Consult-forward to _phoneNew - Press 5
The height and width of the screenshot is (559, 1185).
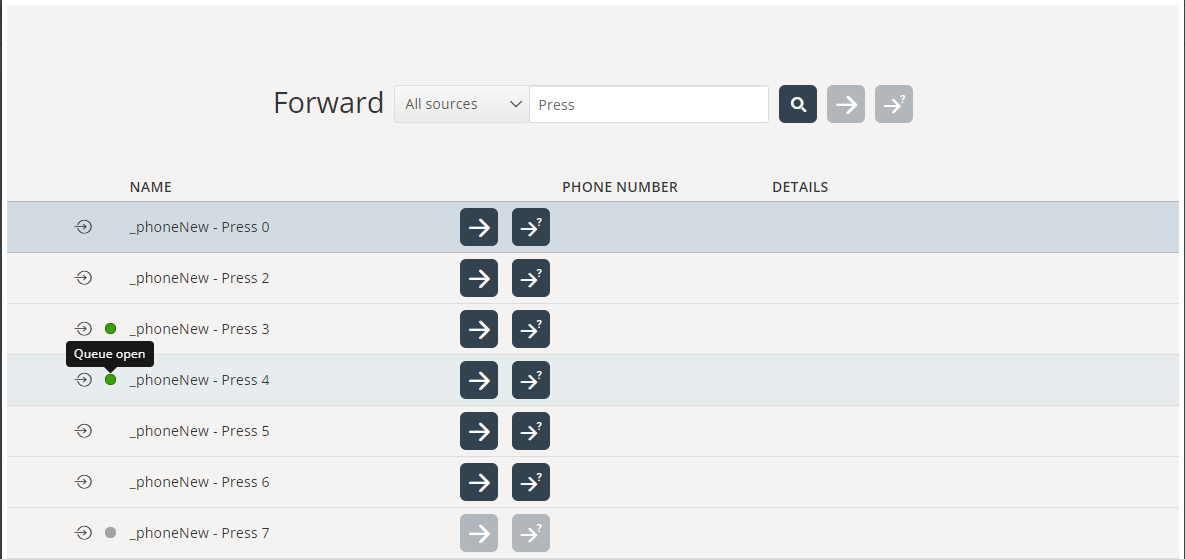coord(531,431)
